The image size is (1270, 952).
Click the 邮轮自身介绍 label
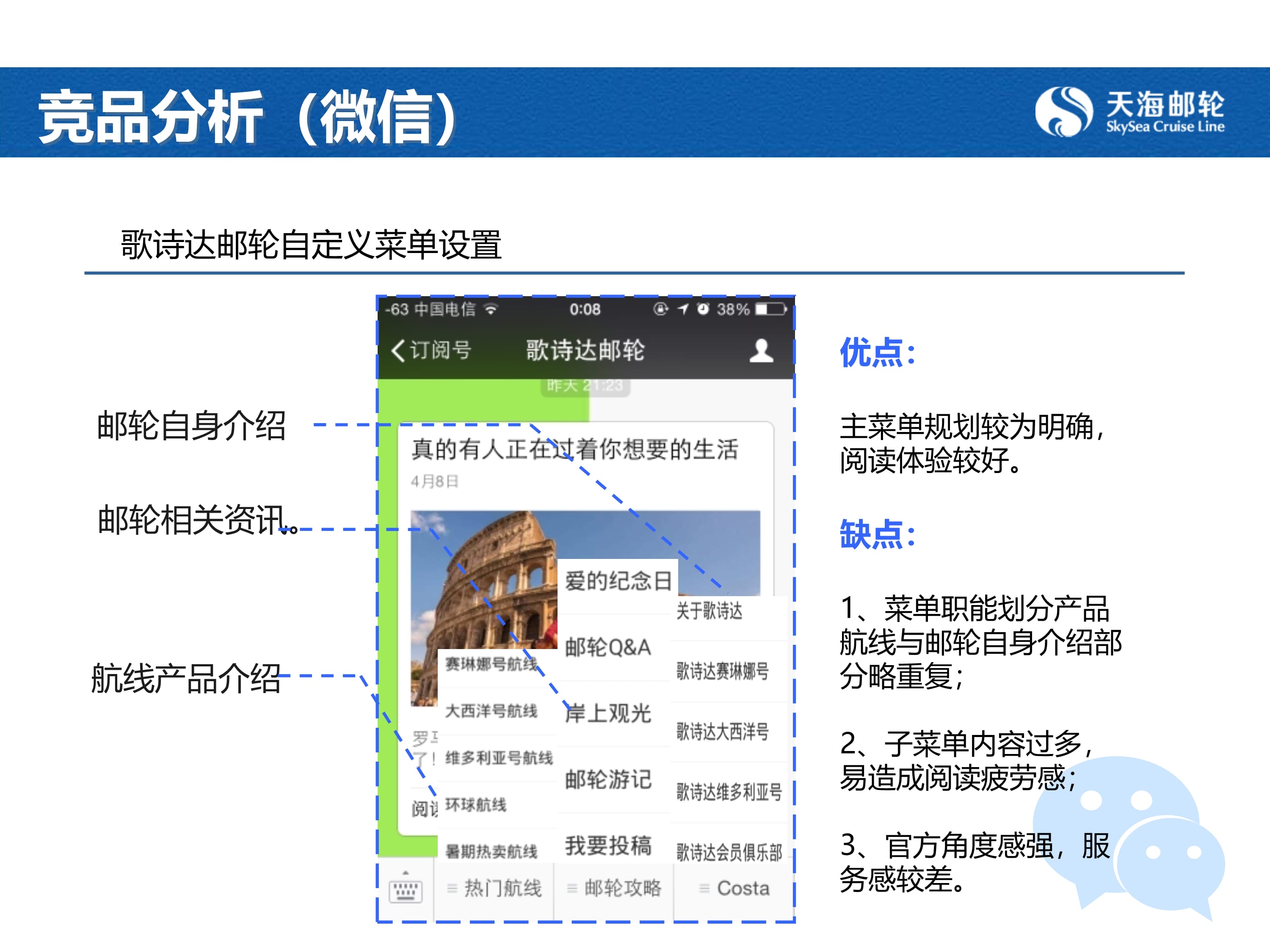[191, 425]
